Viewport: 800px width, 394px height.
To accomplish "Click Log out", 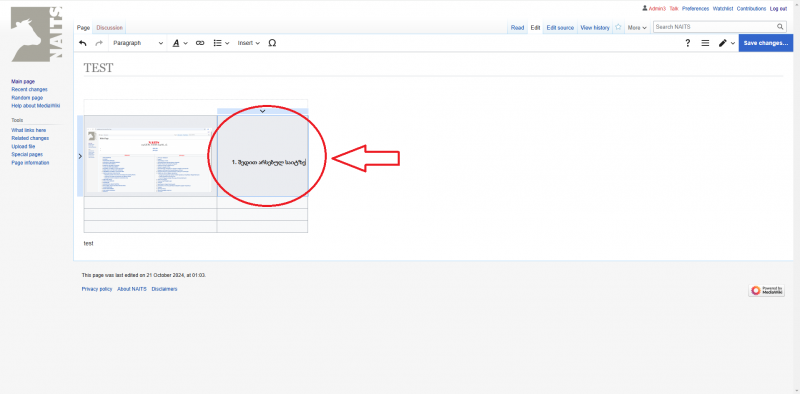I will pyautogui.click(x=779, y=9).
